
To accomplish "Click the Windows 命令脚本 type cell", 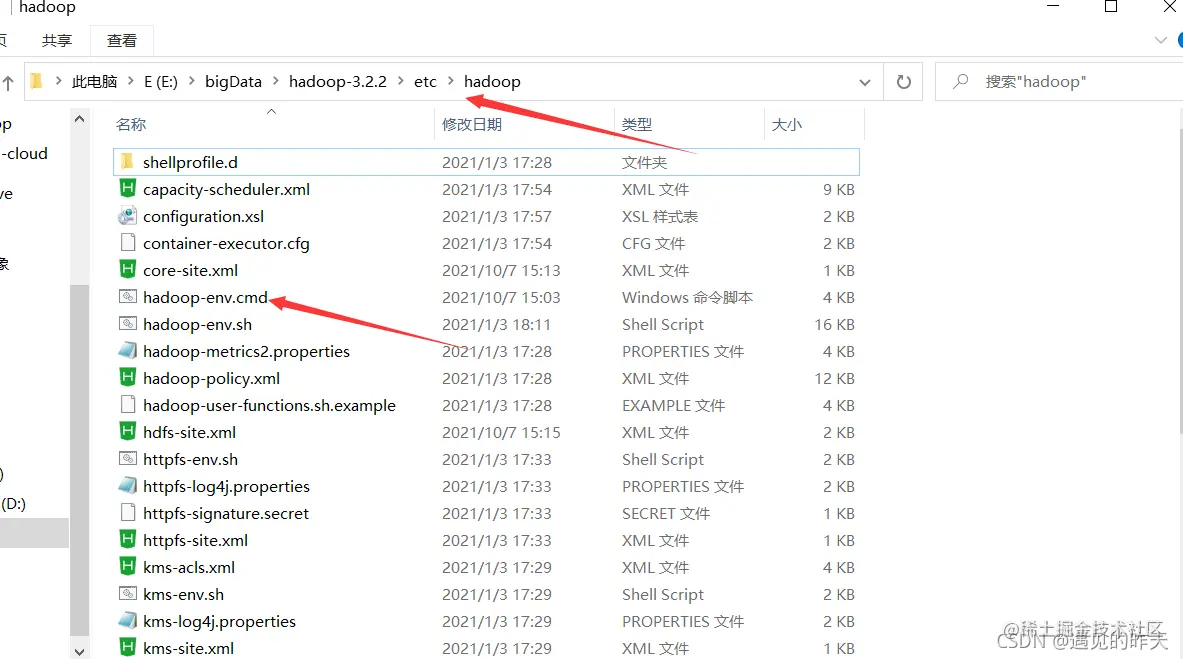I will click(687, 297).
